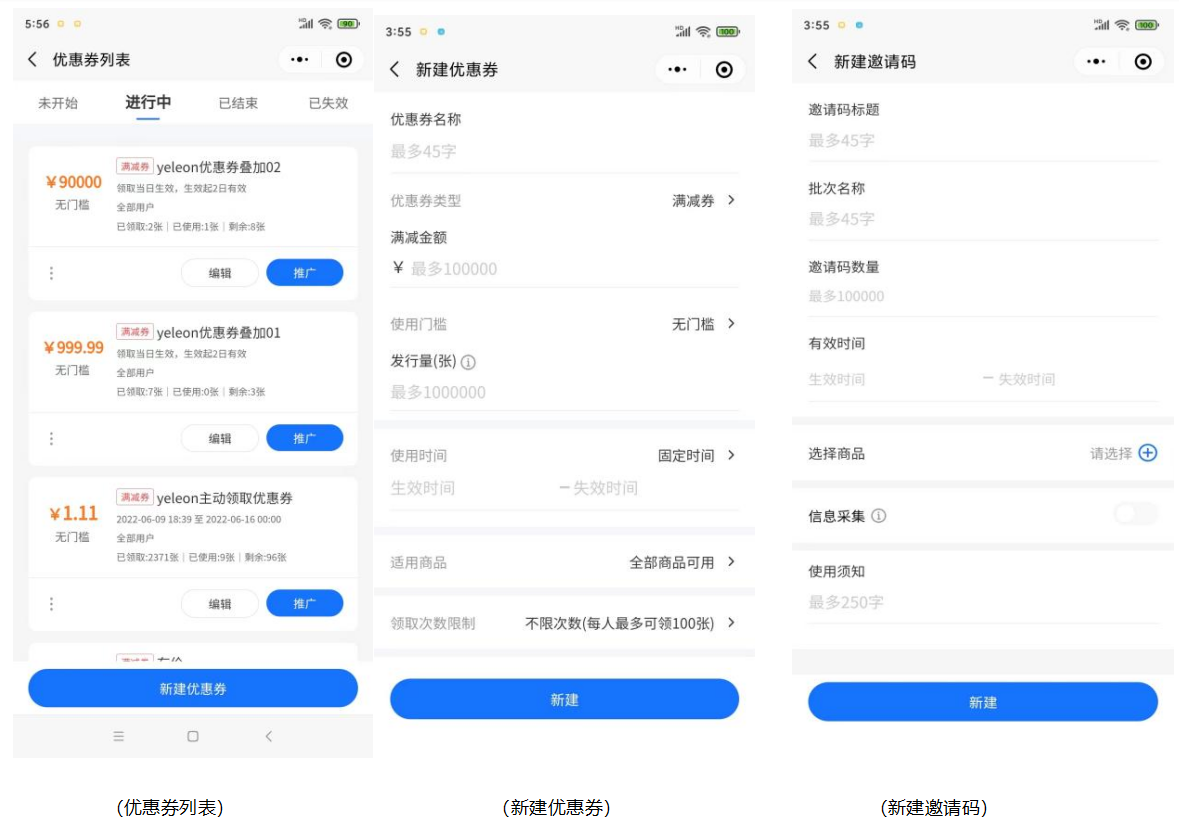Expand the 使用门槛 selector showing 无门槛

[564, 324]
